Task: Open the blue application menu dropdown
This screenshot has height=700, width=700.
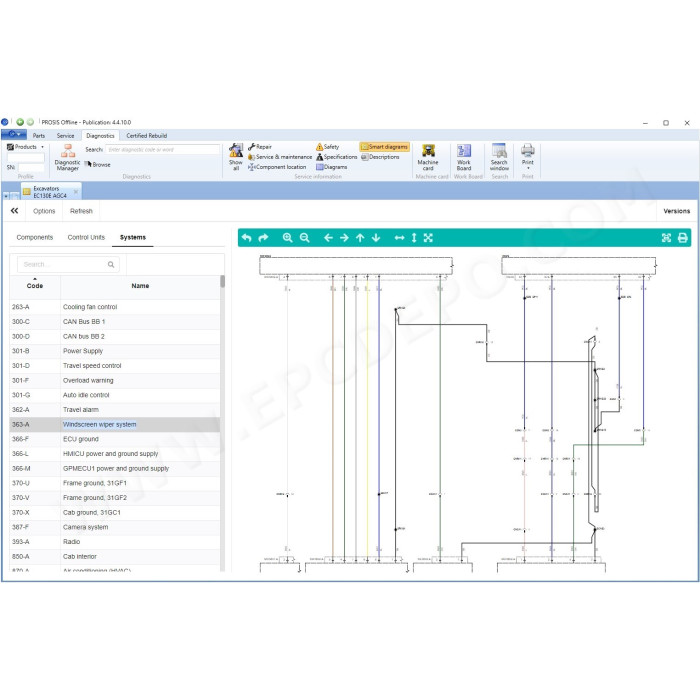Action: pyautogui.click(x=14, y=134)
